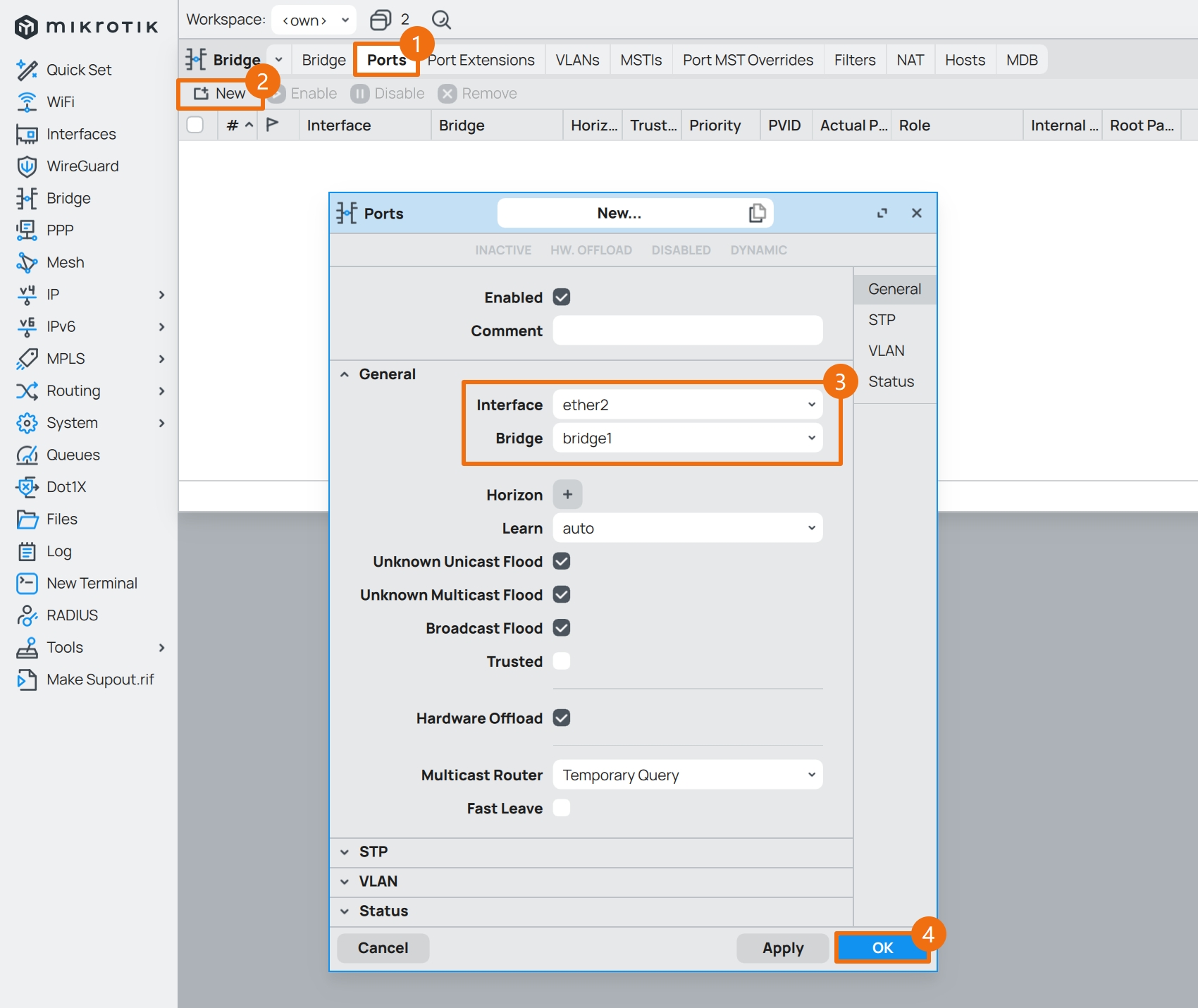This screenshot has width=1198, height=1008.
Task: Click the OK button
Action: point(883,948)
